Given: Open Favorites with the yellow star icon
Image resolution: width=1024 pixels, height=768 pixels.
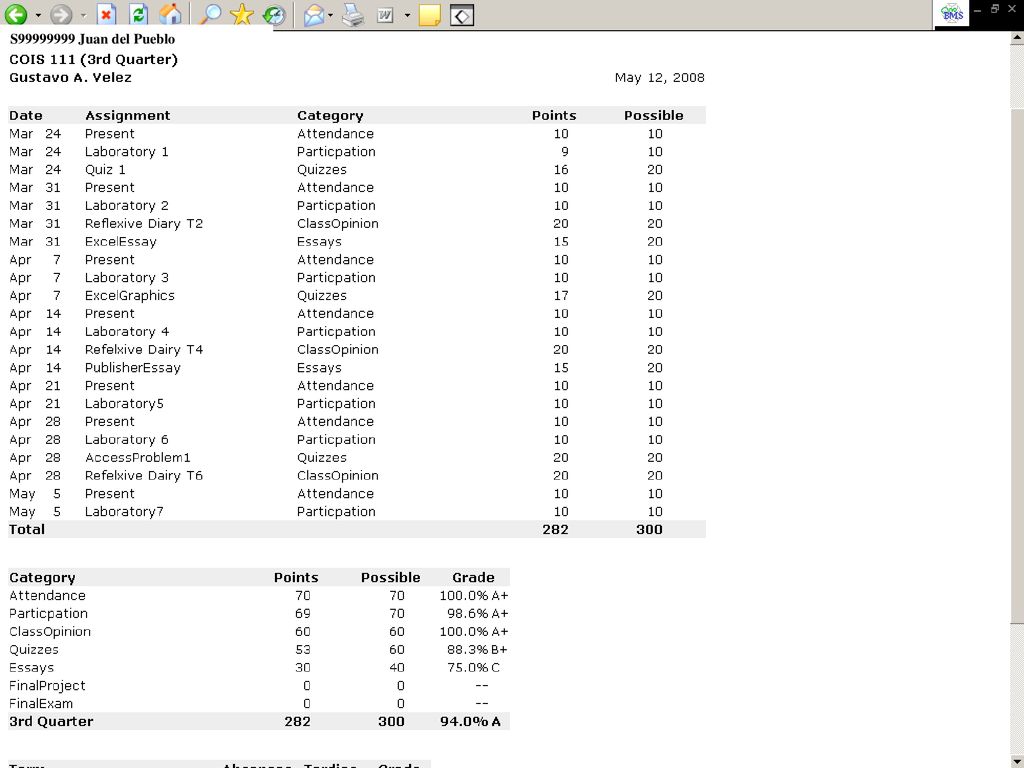Looking at the screenshot, I should [242, 14].
